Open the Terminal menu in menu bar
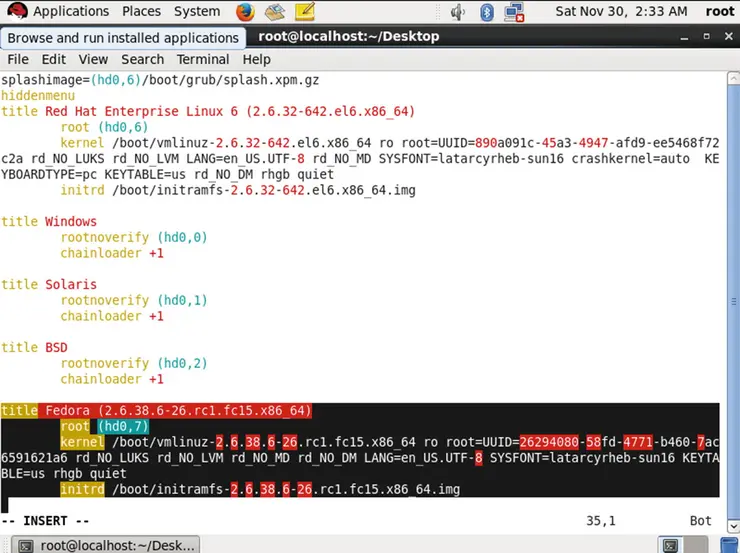 [x=203, y=59]
